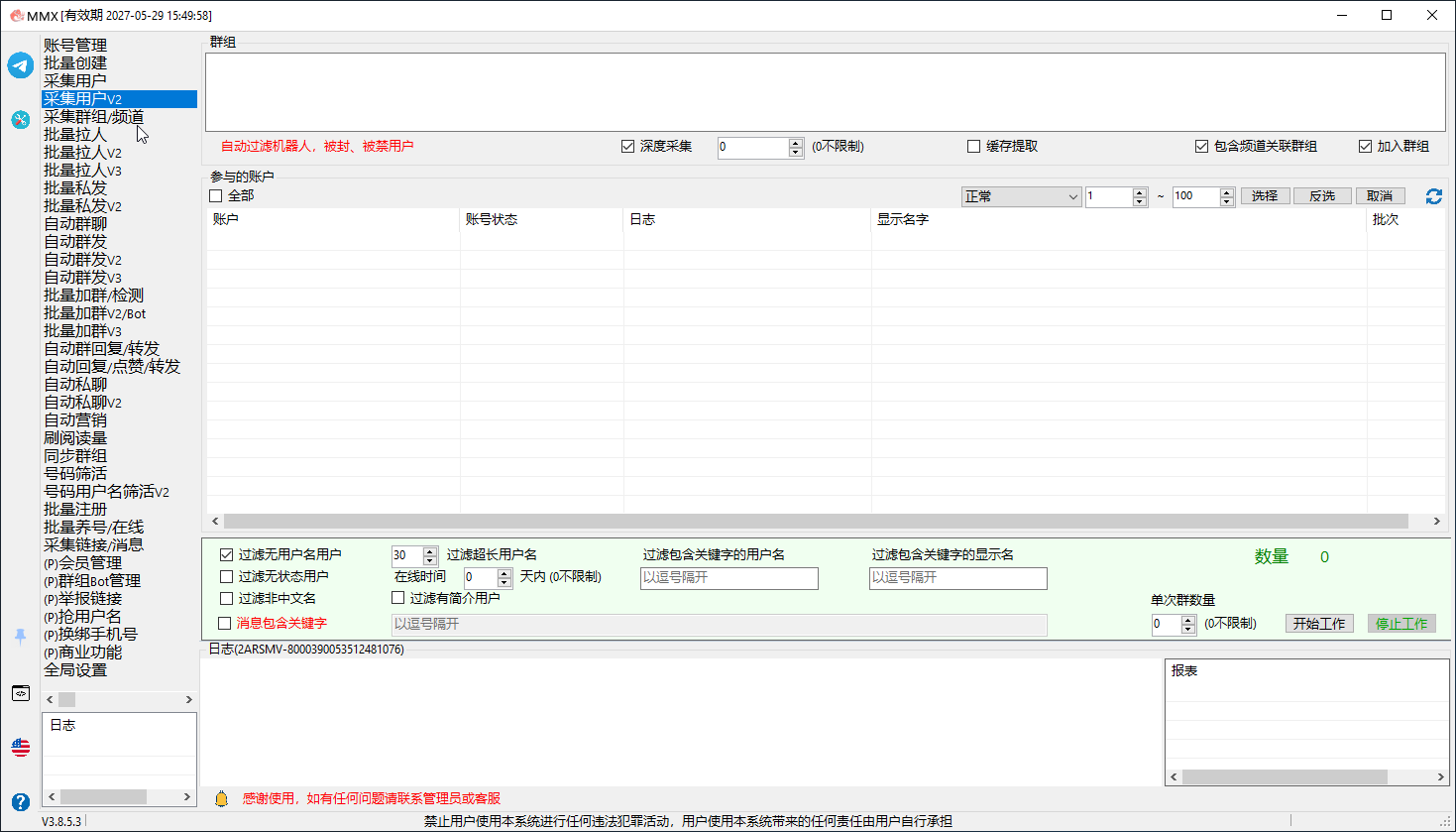Open the wrench tools icon in sidebar
Viewport: 1456px width, 832px height.
pyautogui.click(x=21, y=119)
